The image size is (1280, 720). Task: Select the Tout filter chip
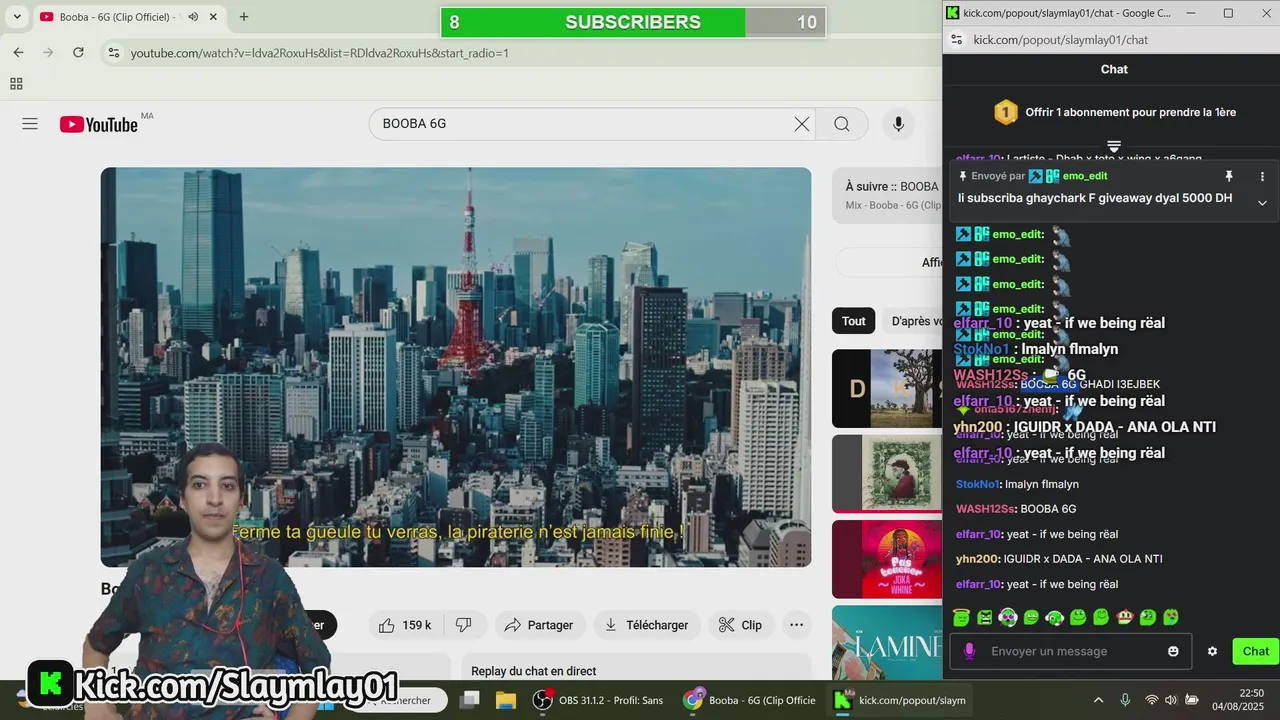coord(853,321)
